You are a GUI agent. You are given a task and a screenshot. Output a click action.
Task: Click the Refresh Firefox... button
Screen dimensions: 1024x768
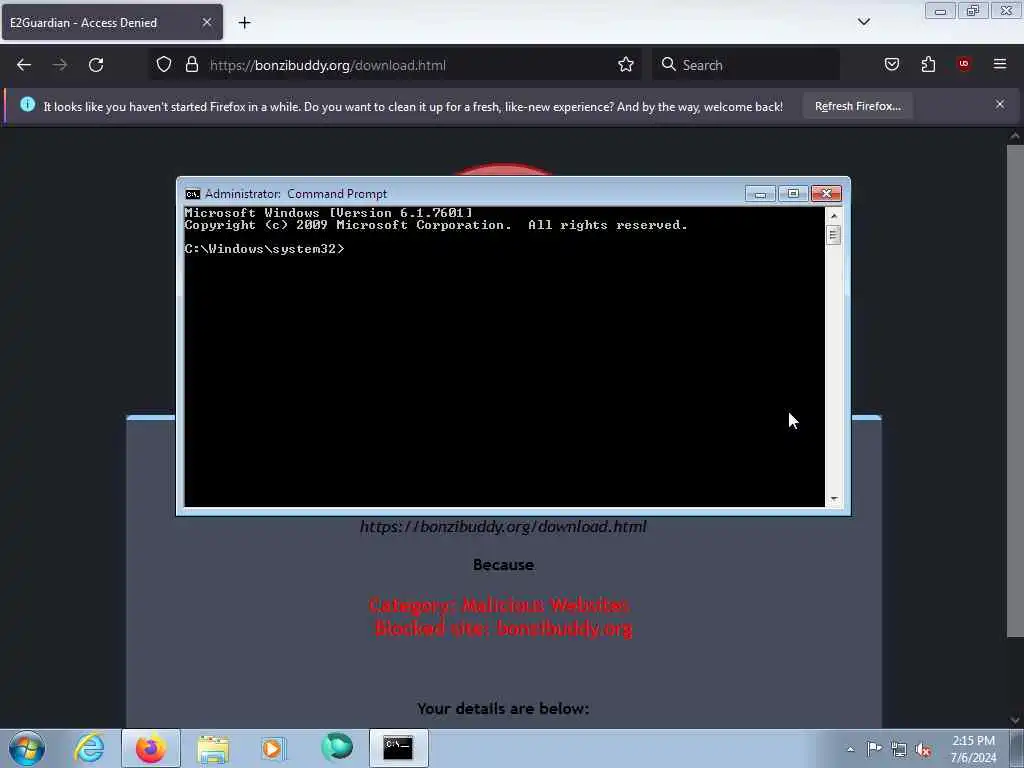point(857,106)
